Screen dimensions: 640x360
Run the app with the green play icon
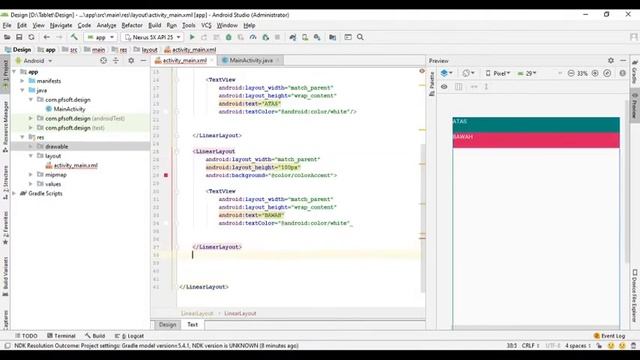[192, 37]
